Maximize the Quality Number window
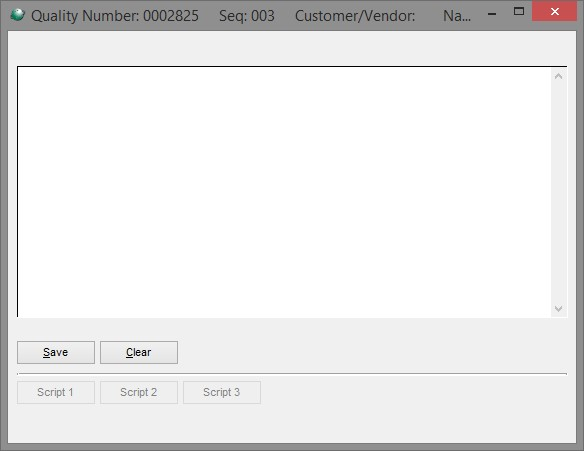The image size is (584, 451). 519,12
